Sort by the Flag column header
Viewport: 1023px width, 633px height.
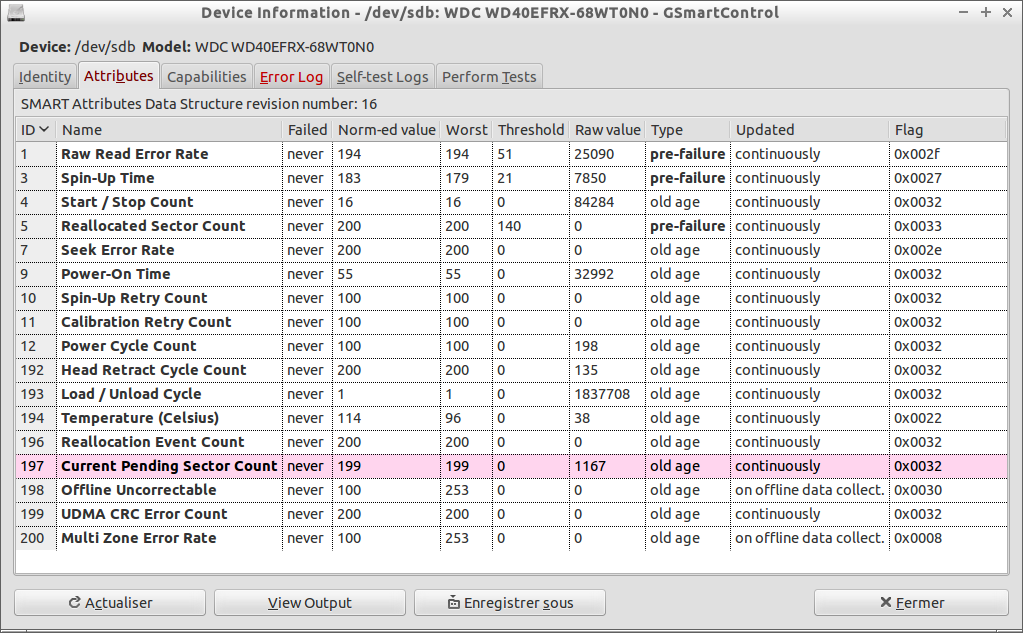948,130
